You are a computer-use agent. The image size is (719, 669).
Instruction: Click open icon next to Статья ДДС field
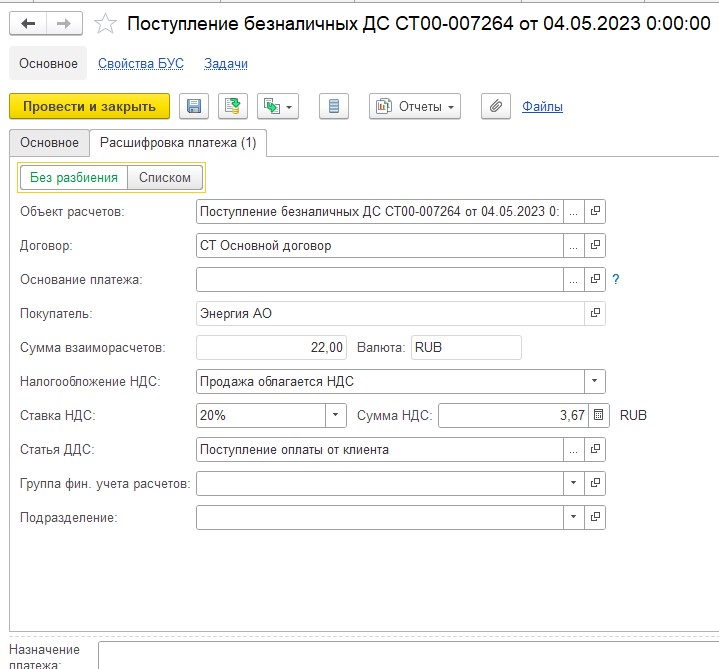[595, 449]
